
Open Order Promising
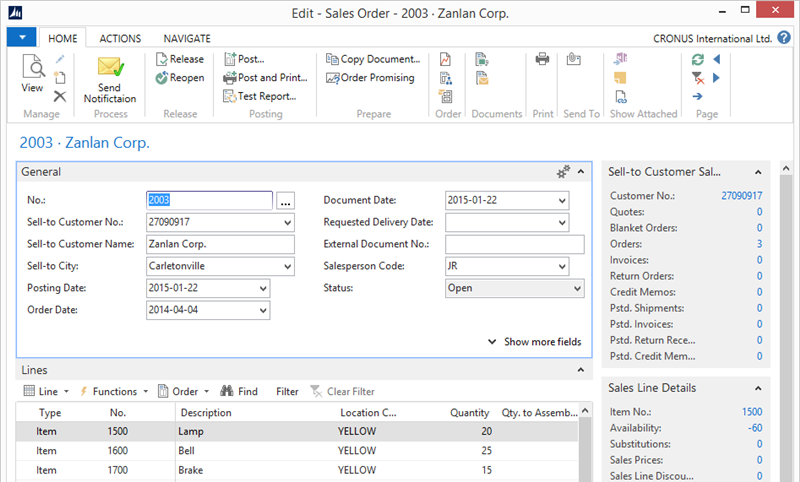pos(370,78)
